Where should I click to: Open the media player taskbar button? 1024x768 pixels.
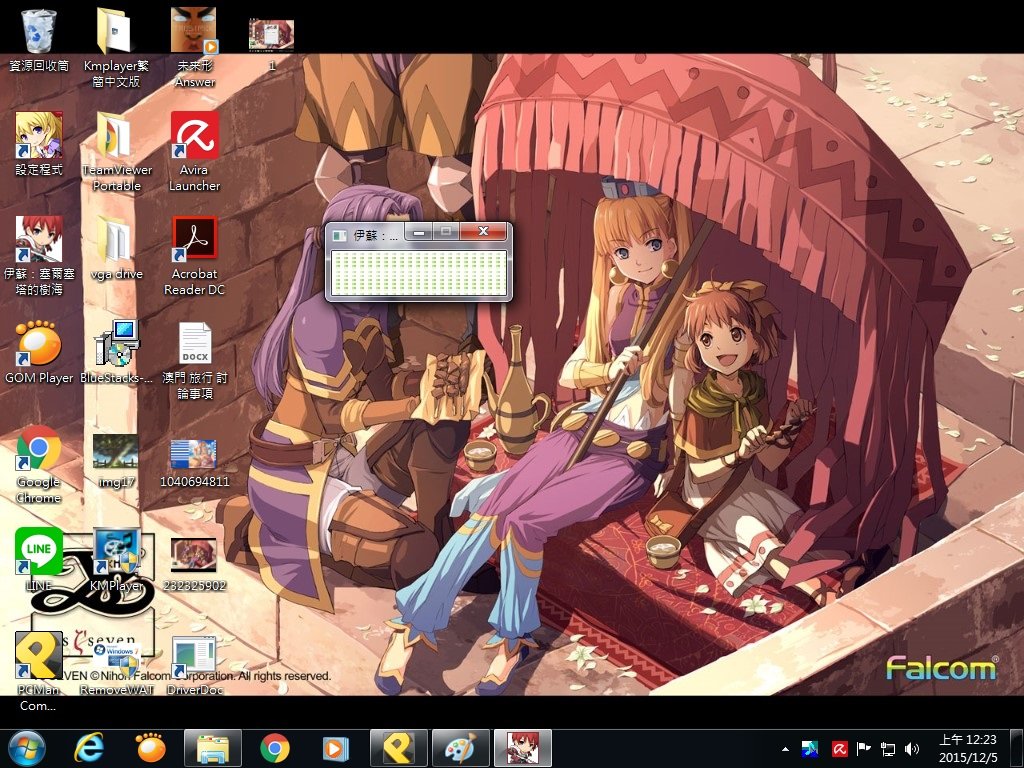(x=336, y=748)
